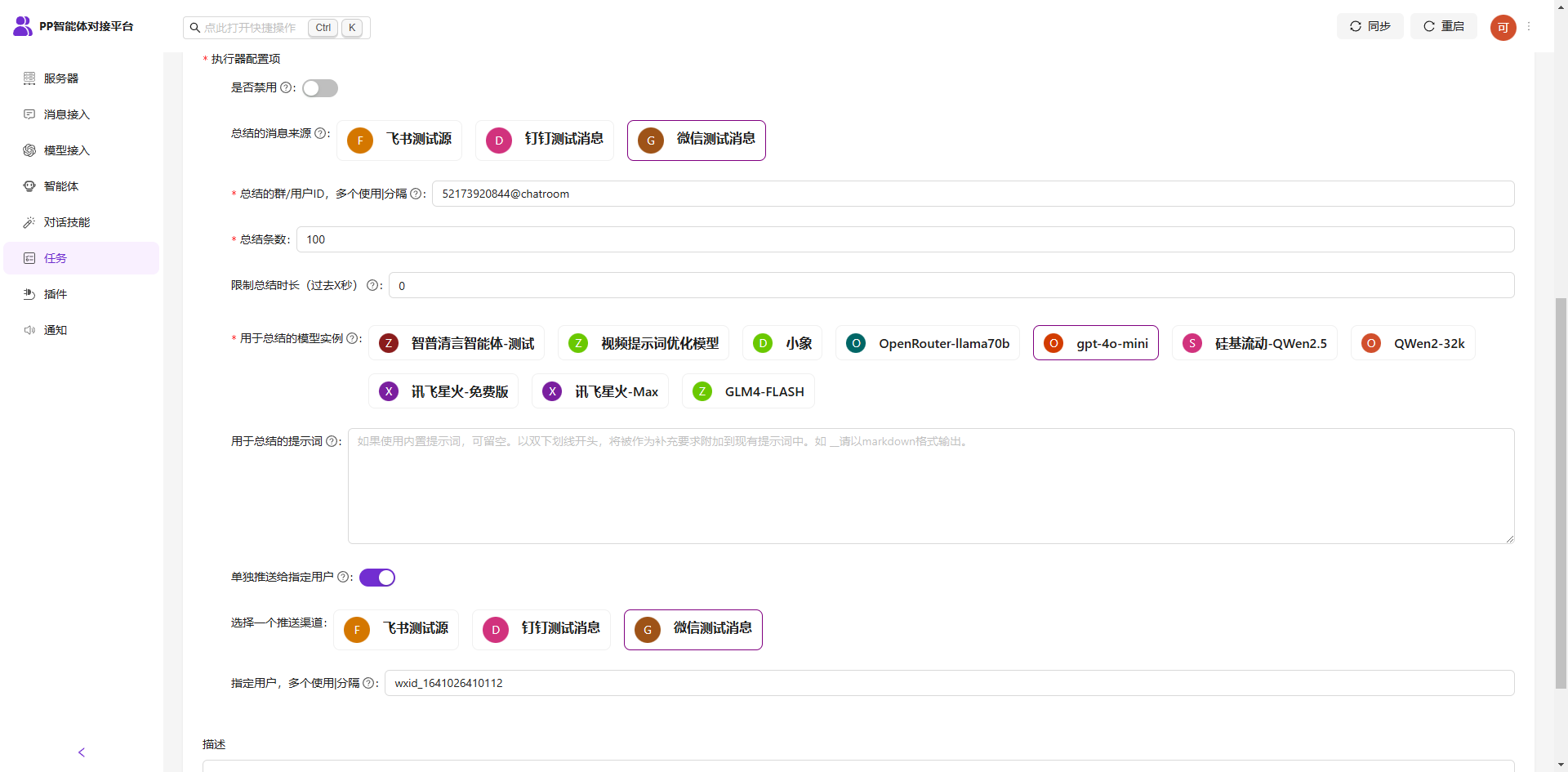Click the 同步 button
Image resolution: width=1568 pixels, height=772 pixels.
(x=1370, y=26)
